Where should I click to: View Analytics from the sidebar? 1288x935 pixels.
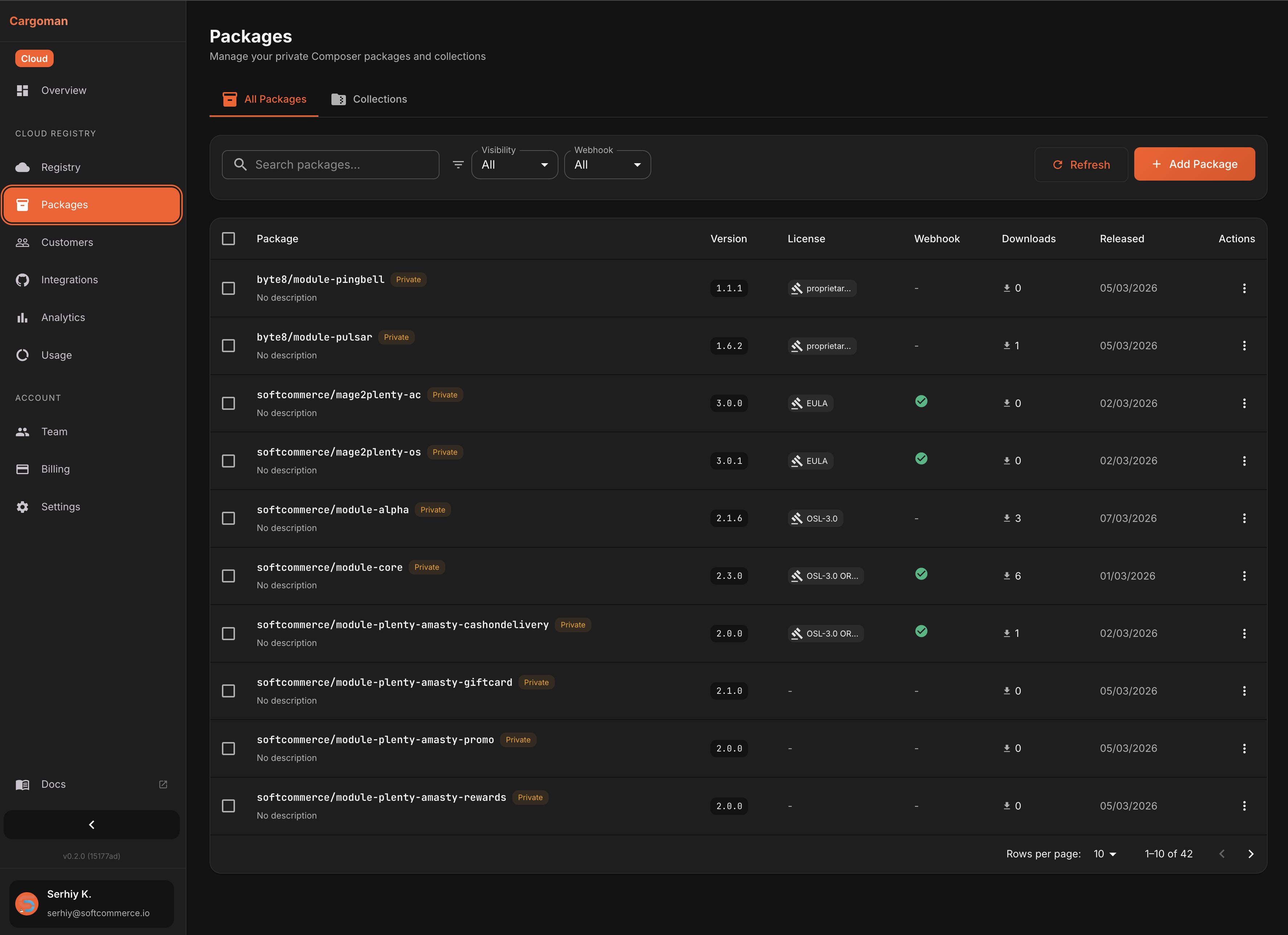click(x=22, y=317)
